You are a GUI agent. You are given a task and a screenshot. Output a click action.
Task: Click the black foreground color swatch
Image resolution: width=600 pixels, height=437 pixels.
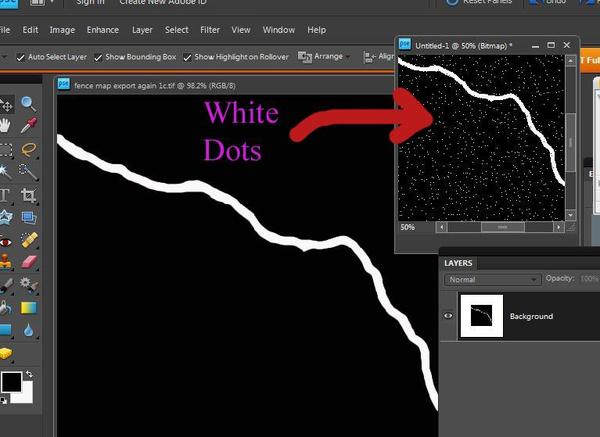[11, 382]
